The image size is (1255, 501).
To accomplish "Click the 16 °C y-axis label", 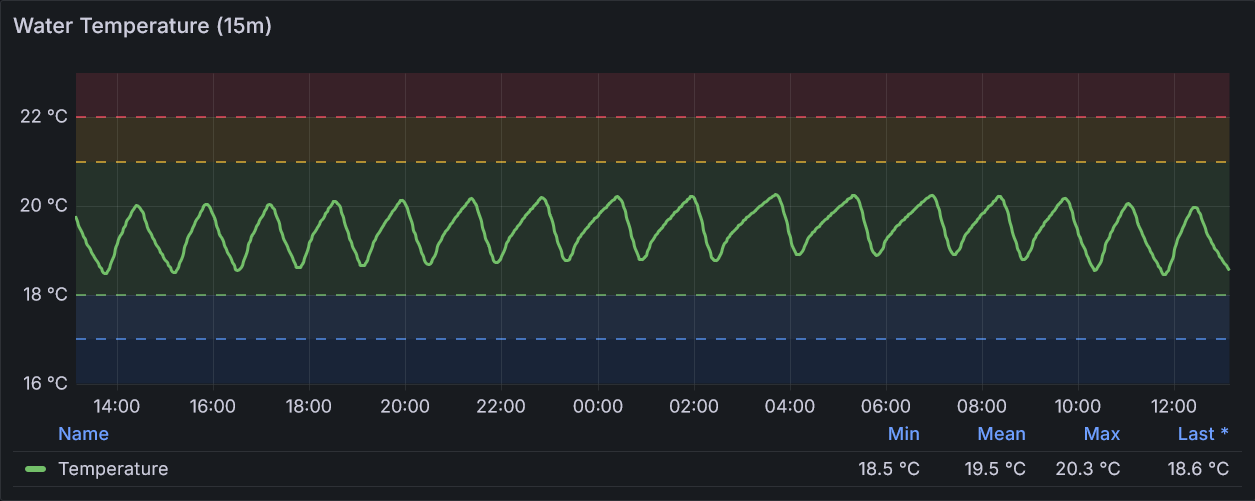I will 44,384.
